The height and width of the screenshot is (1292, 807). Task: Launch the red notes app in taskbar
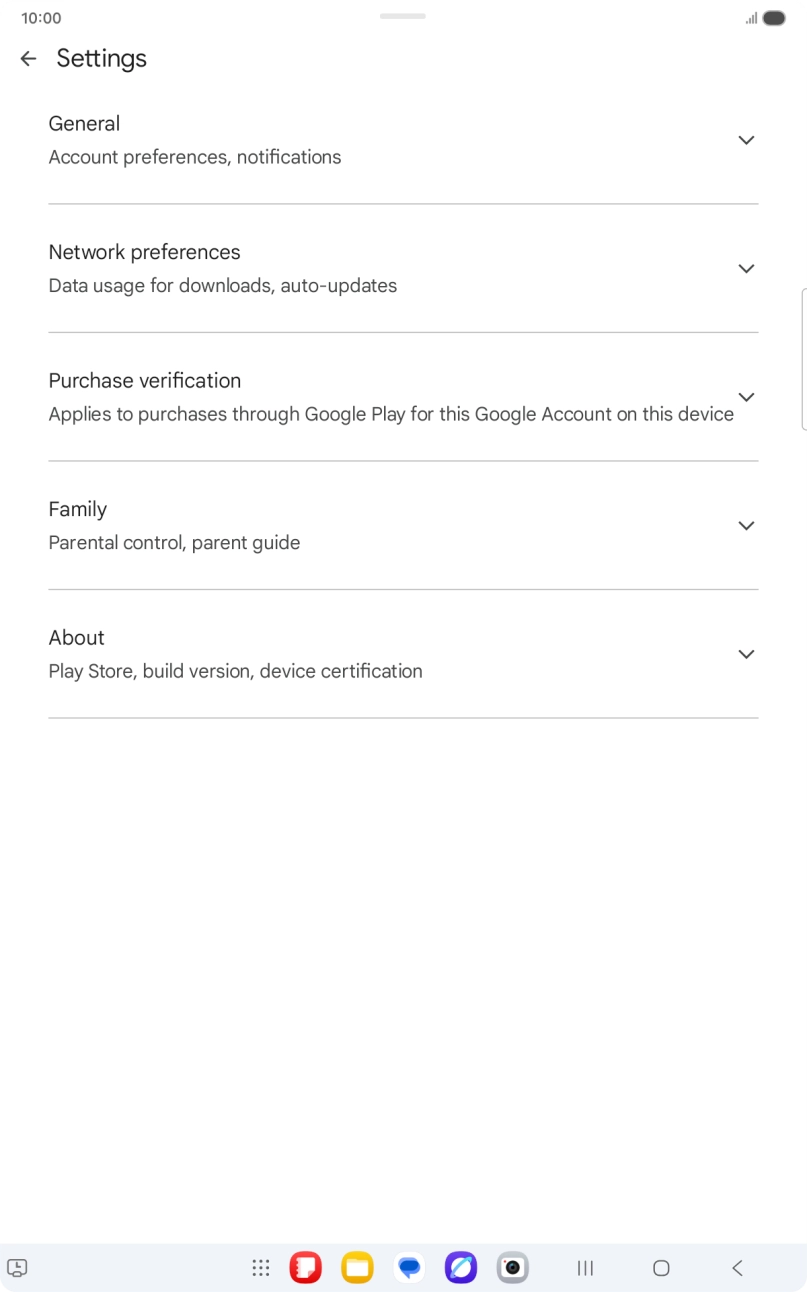305,1268
